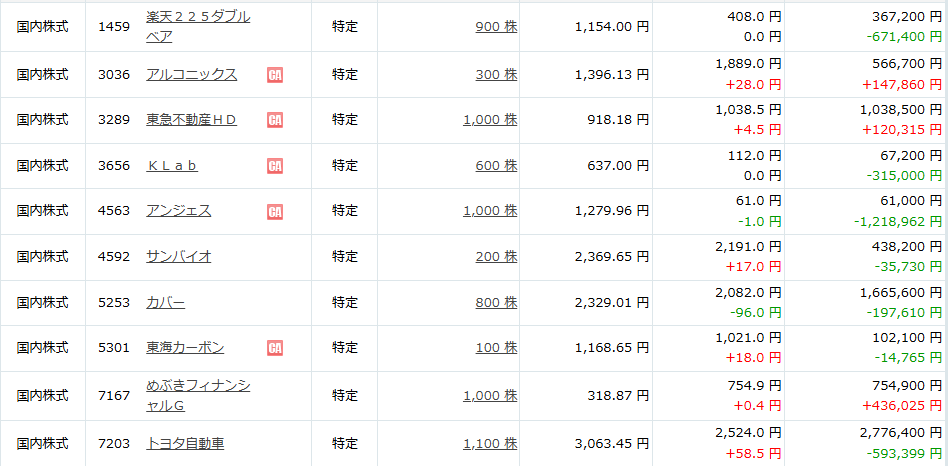Click the 900 株 holdings link

pyautogui.click(x=496, y=27)
